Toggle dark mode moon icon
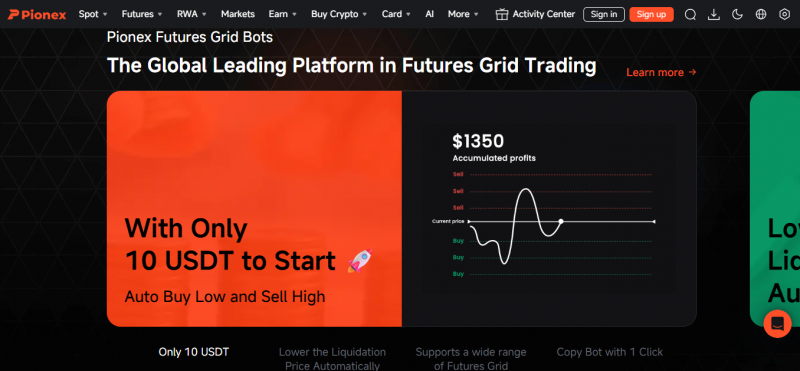 click(x=737, y=14)
